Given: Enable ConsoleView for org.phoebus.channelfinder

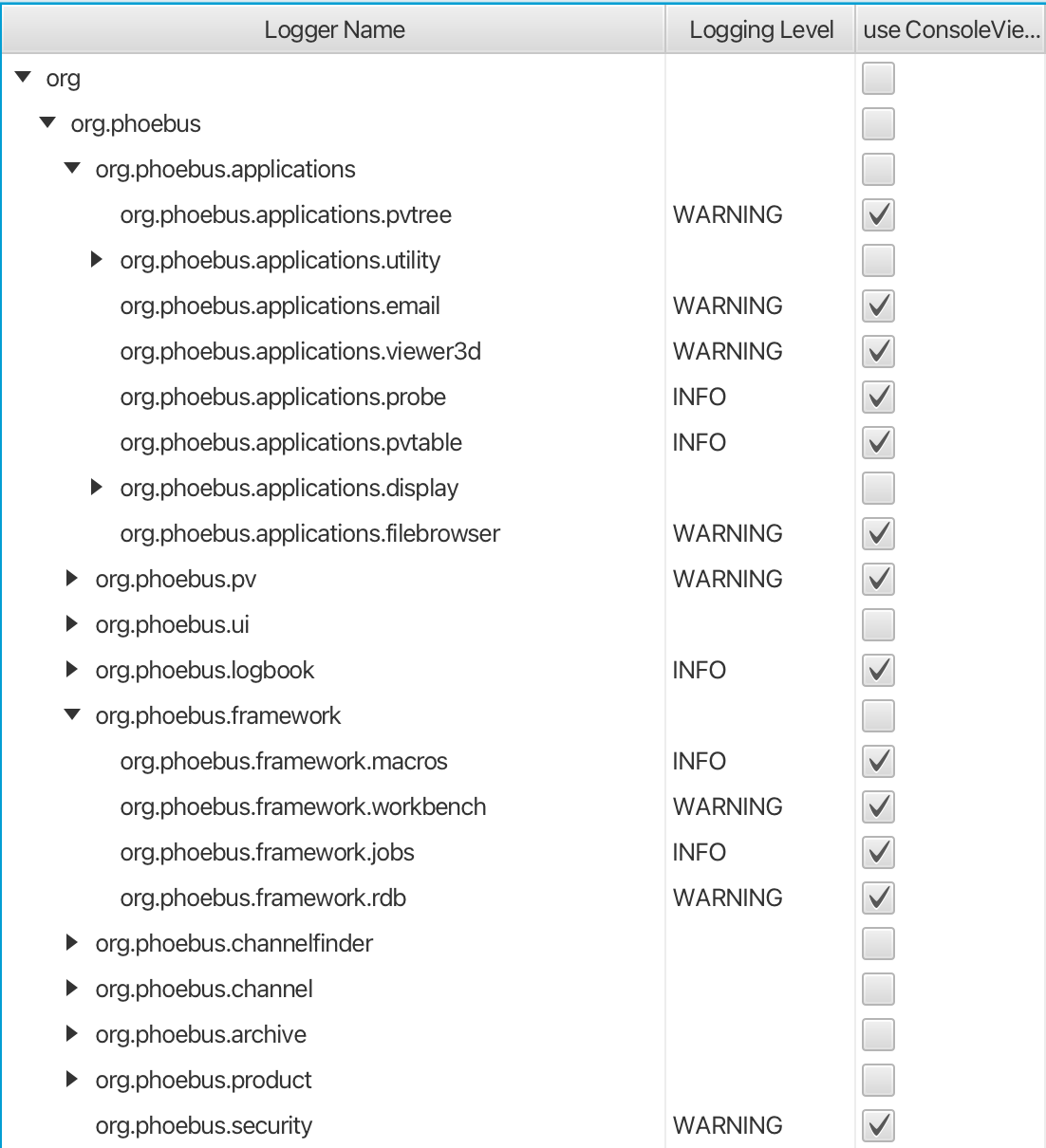Looking at the screenshot, I should tap(877, 943).
